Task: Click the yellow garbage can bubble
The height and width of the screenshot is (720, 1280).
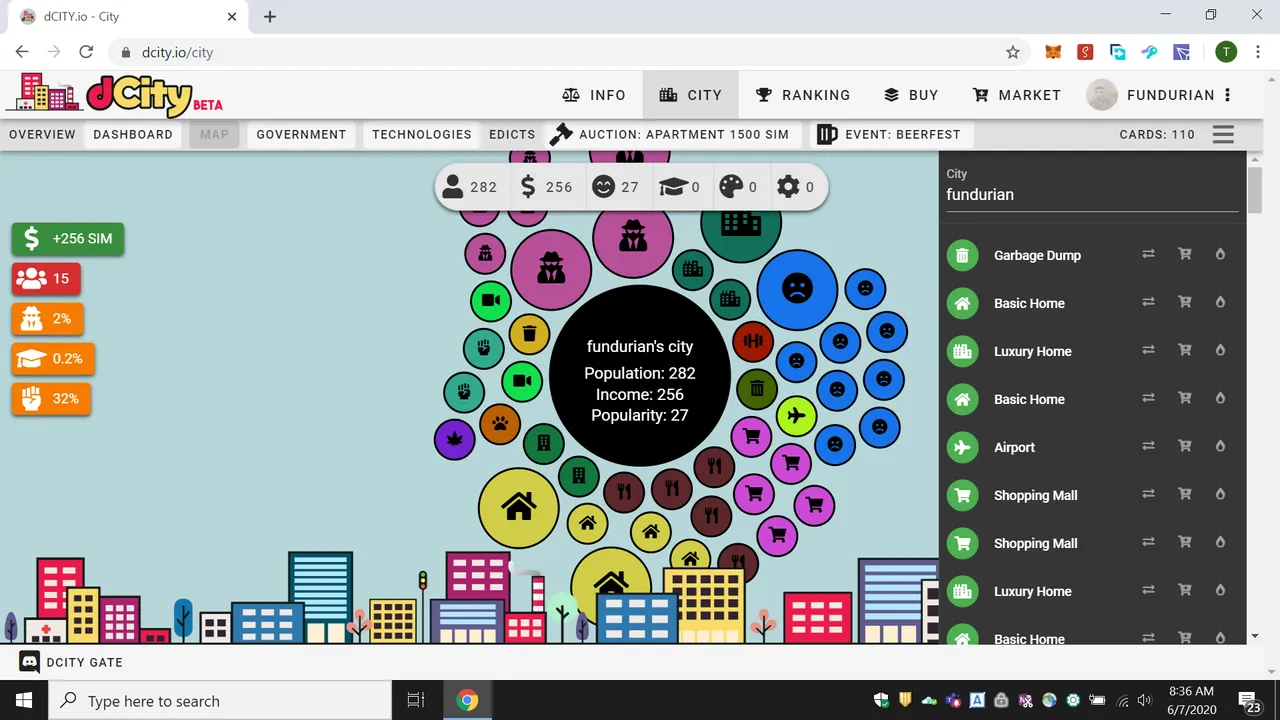Action: coord(530,334)
